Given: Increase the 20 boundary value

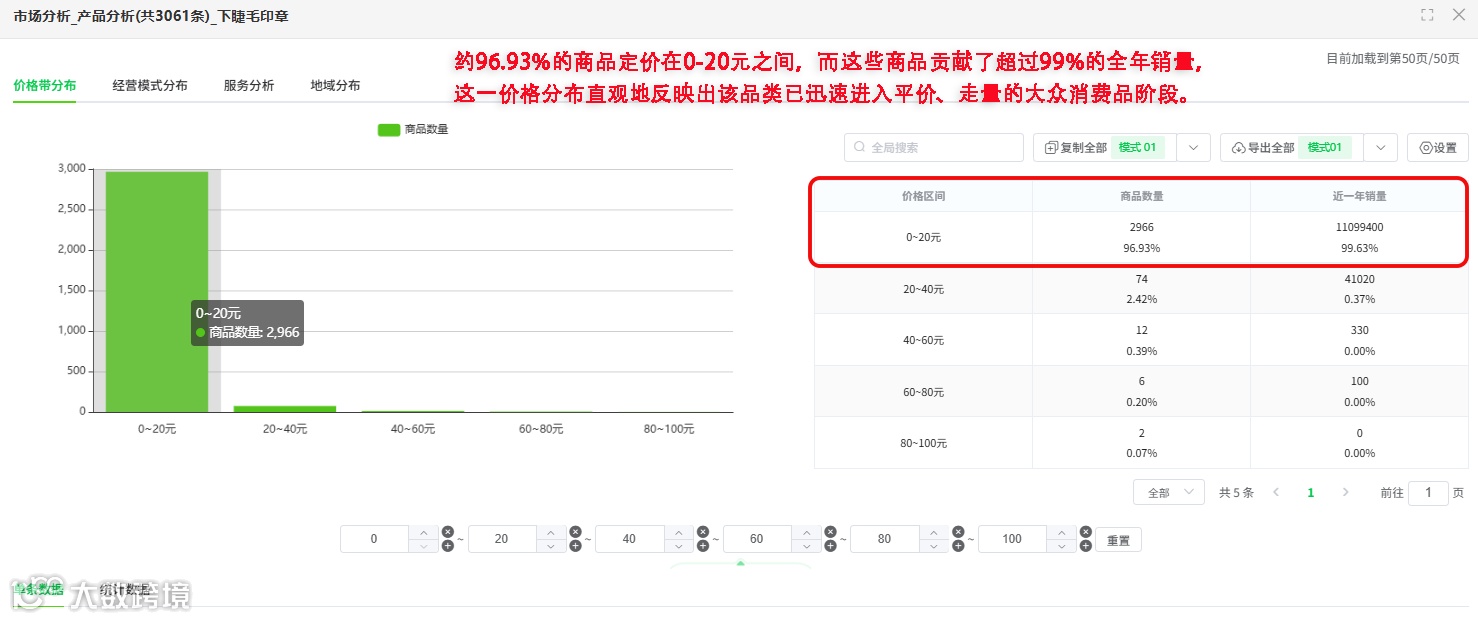Looking at the screenshot, I should click(551, 532).
